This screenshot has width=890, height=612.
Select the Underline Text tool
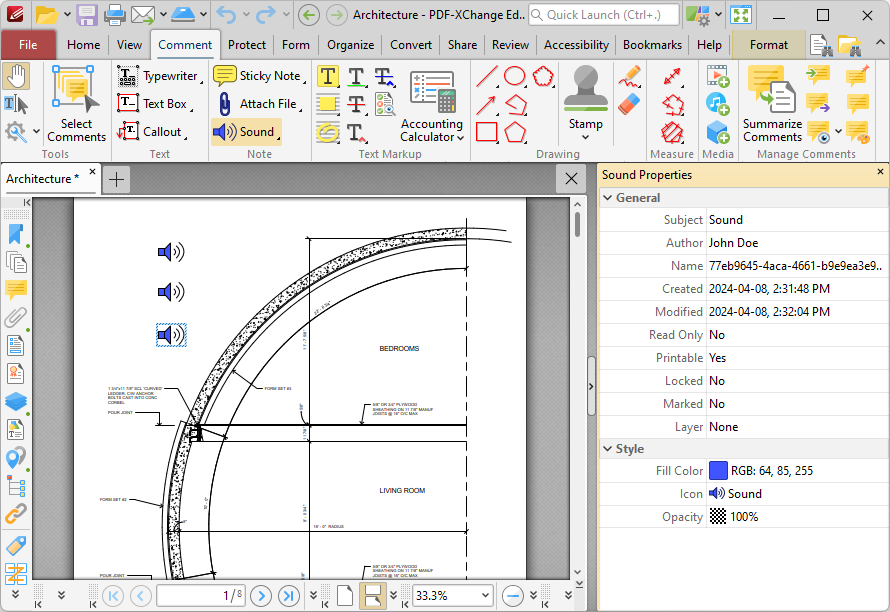(356, 77)
